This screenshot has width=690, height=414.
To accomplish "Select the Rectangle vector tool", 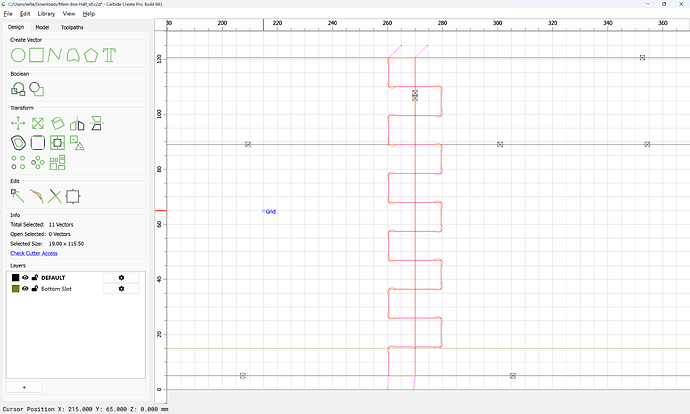I will [x=37, y=55].
